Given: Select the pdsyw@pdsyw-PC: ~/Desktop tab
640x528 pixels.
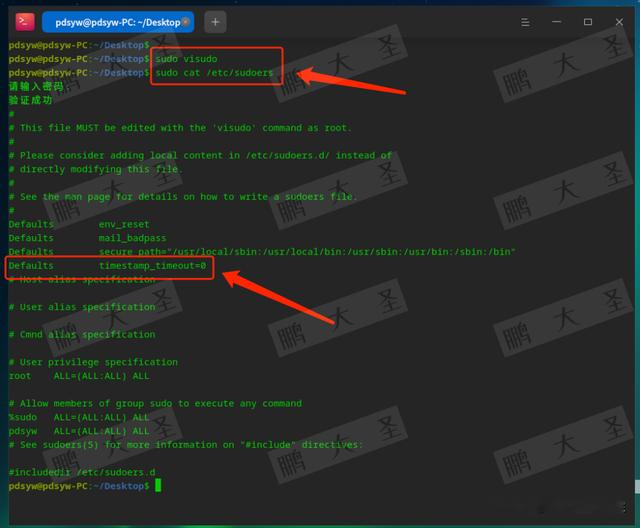Looking at the screenshot, I should coord(118,22).
